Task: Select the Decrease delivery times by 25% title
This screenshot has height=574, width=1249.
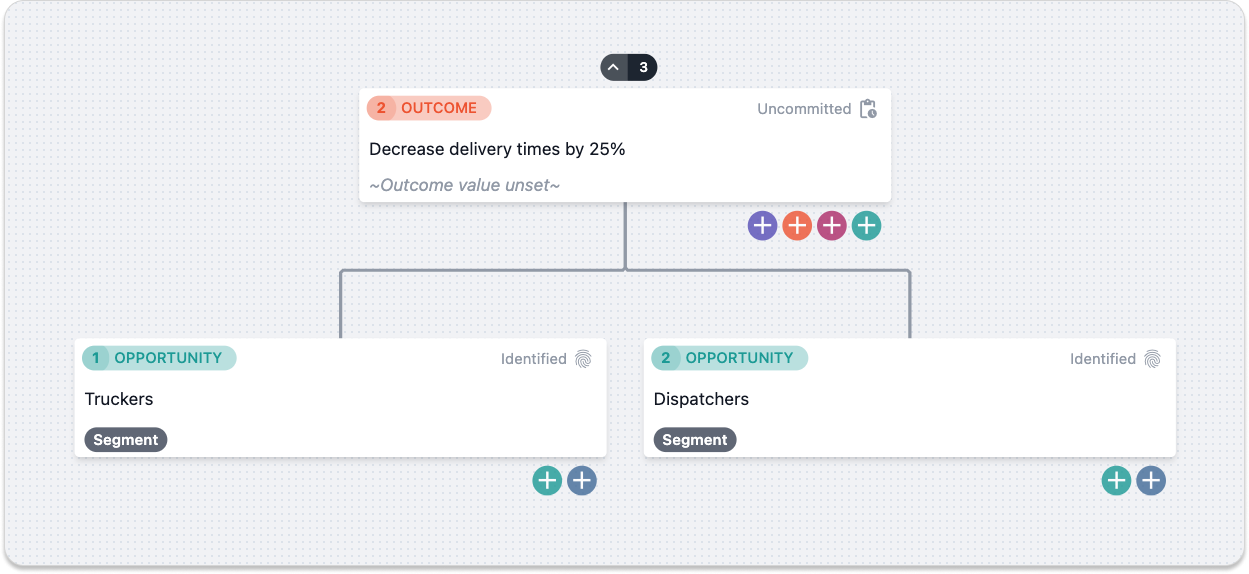Action: (497, 149)
